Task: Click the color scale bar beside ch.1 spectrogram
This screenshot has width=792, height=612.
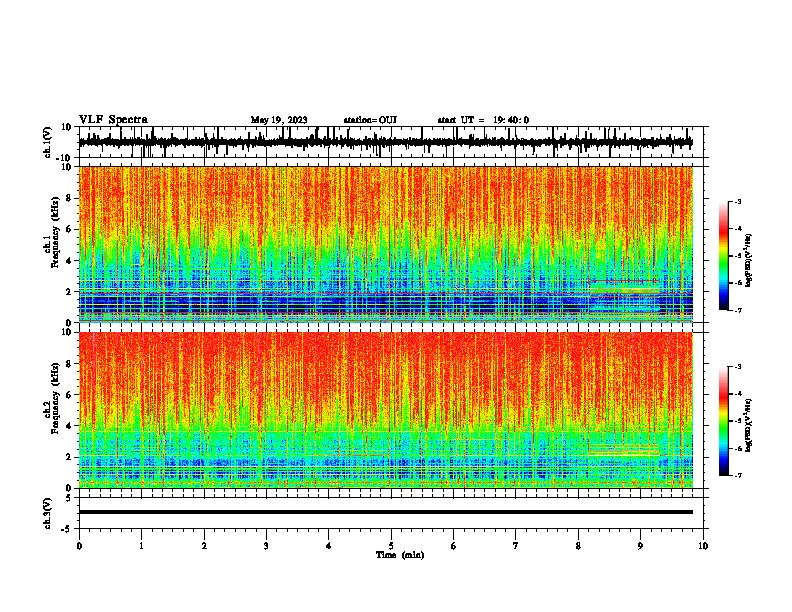Action: tap(724, 256)
